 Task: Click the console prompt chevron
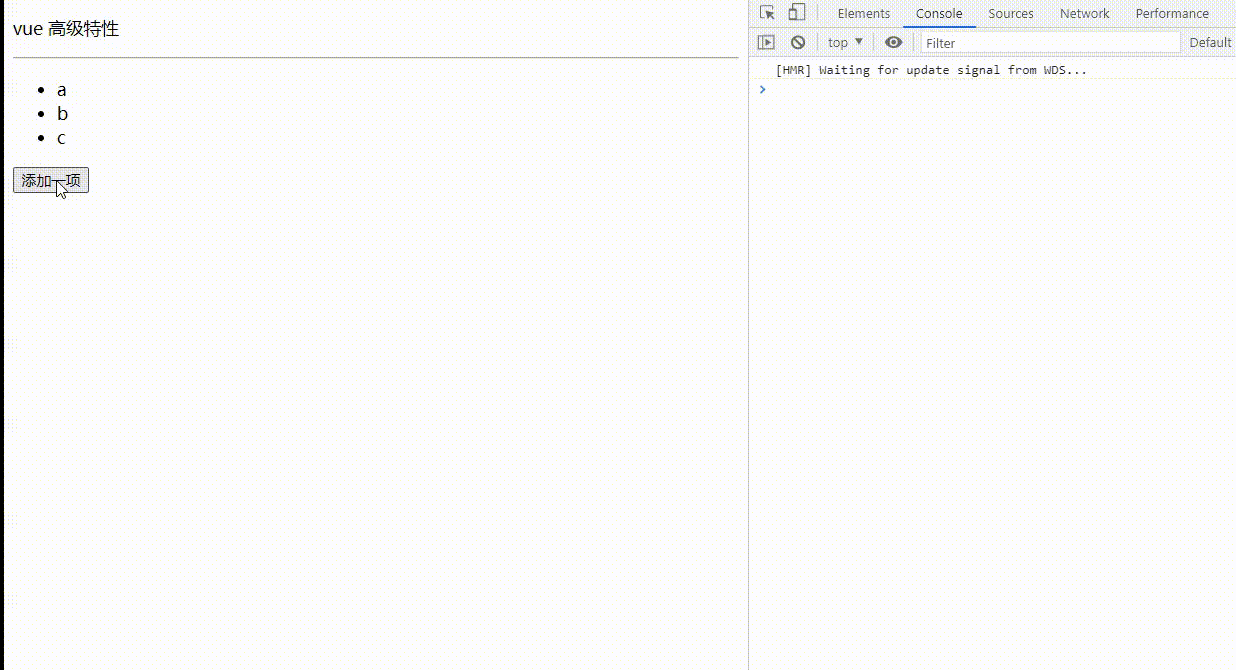pos(762,89)
